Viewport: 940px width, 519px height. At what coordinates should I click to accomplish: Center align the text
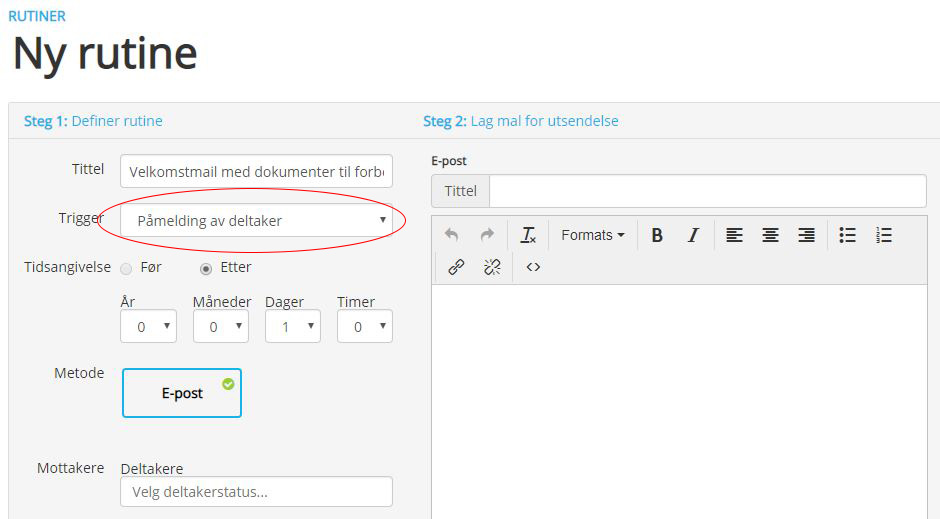coord(770,235)
